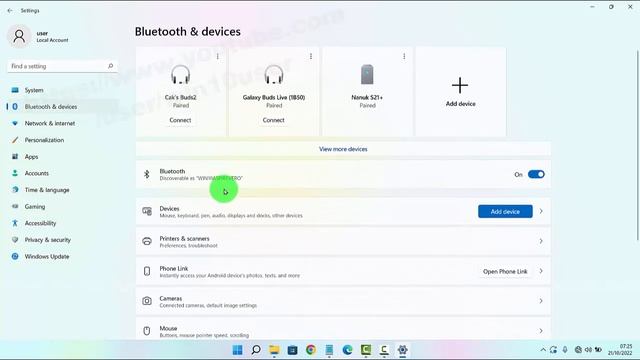Click the Bluetooth symbol icon
The height and width of the screenshot is (360, 640).
[x=147, y=174]
